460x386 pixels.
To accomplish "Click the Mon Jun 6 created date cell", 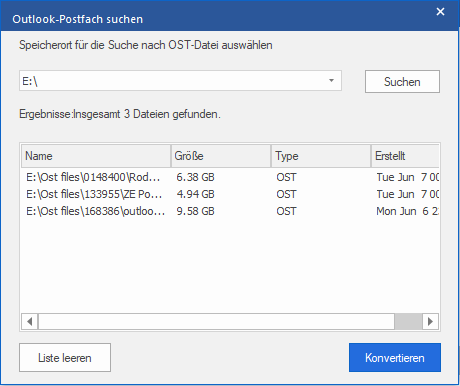I will click(407, 211).
